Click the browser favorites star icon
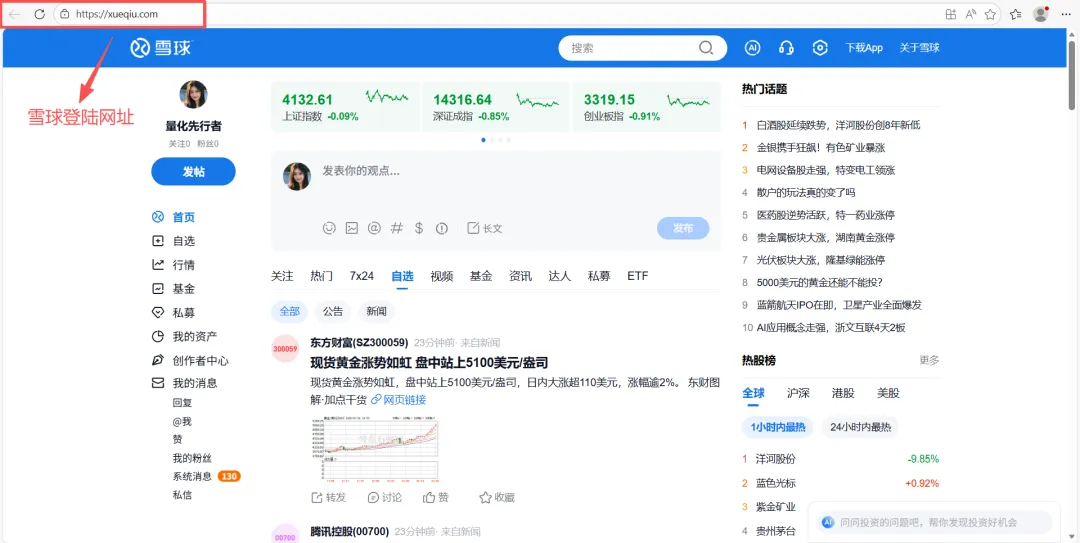1080x543 pixels. click(990, 14)
